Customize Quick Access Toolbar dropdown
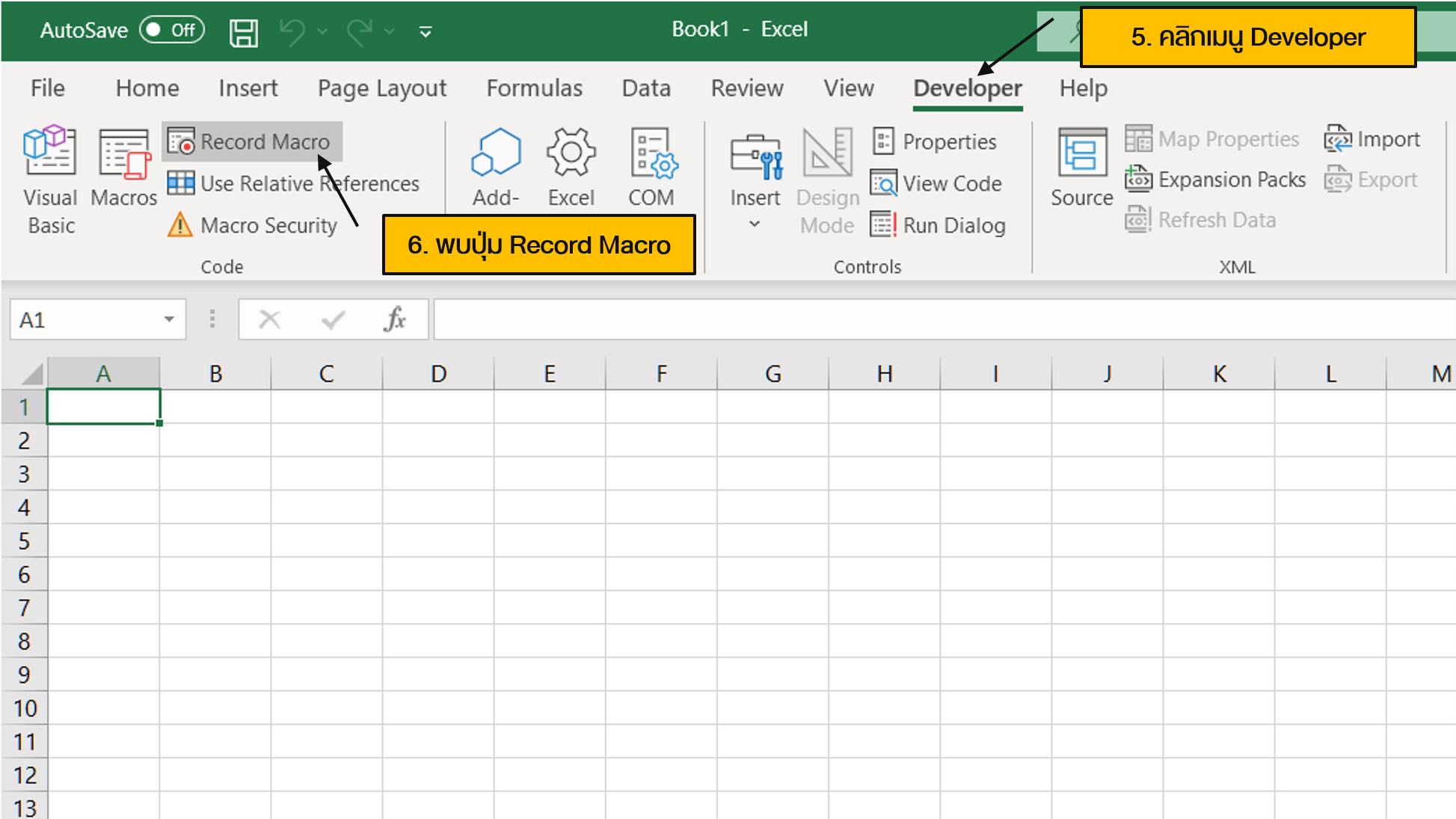This screenshot has height=819, width=1456. (426, 31)
